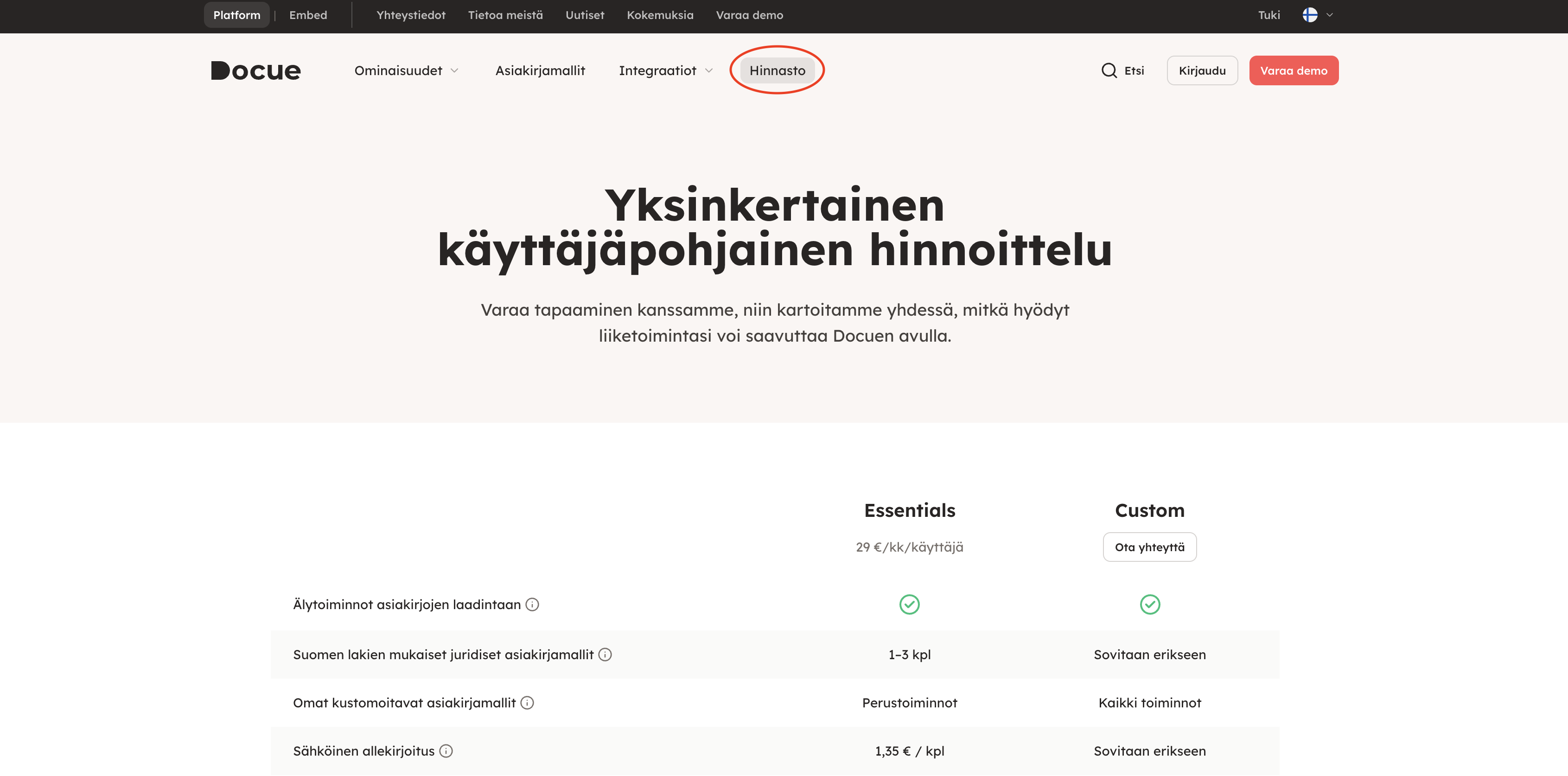This screenshot has height=776, width=1568.
Task: Open the language selector chevron
Action: [1329, 15]
